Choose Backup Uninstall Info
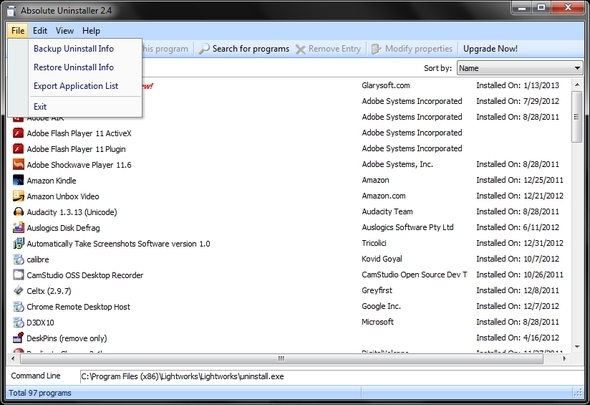The image size is (590, 405). click(x=74, y=49)
